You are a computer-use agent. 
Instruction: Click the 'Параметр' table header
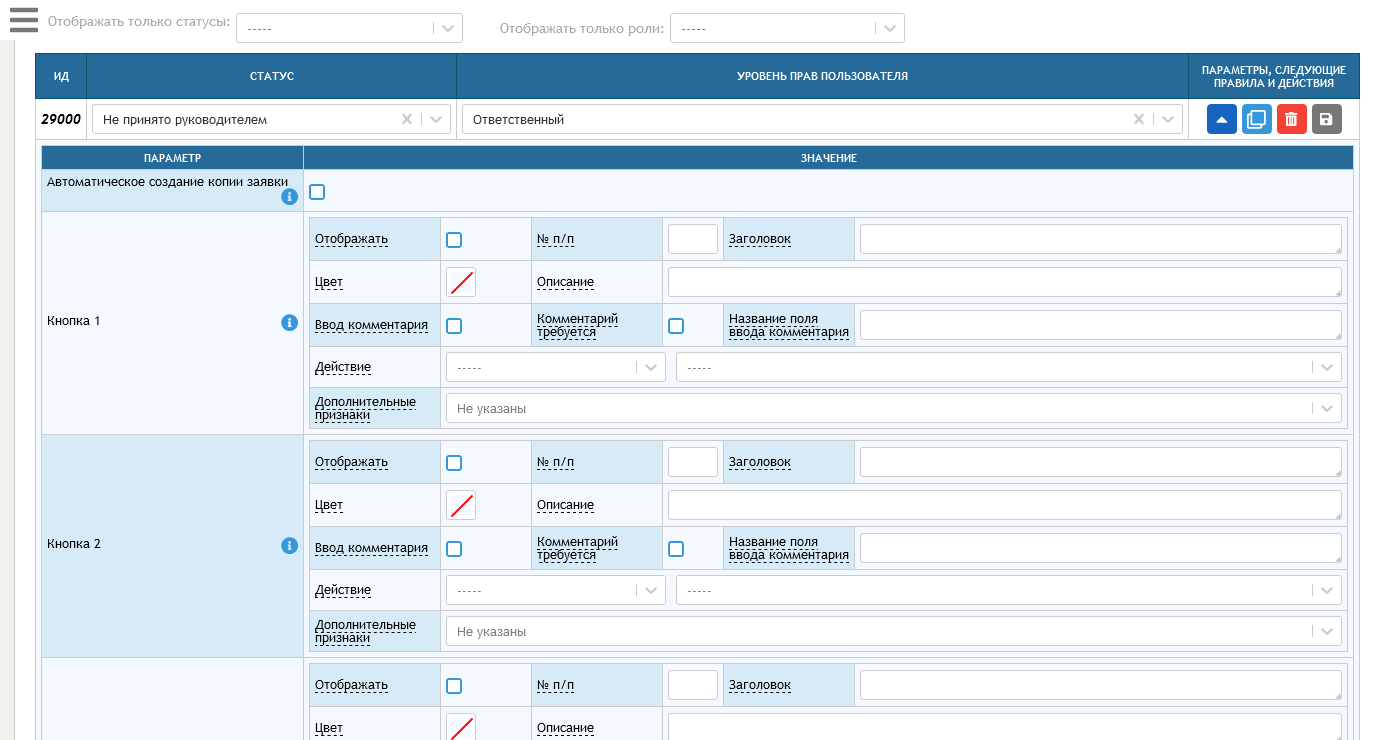(x=172, y=158)
